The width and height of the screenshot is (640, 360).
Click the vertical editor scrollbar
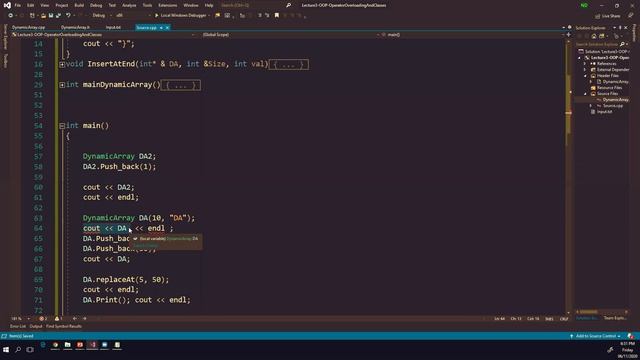pos(568,176)
